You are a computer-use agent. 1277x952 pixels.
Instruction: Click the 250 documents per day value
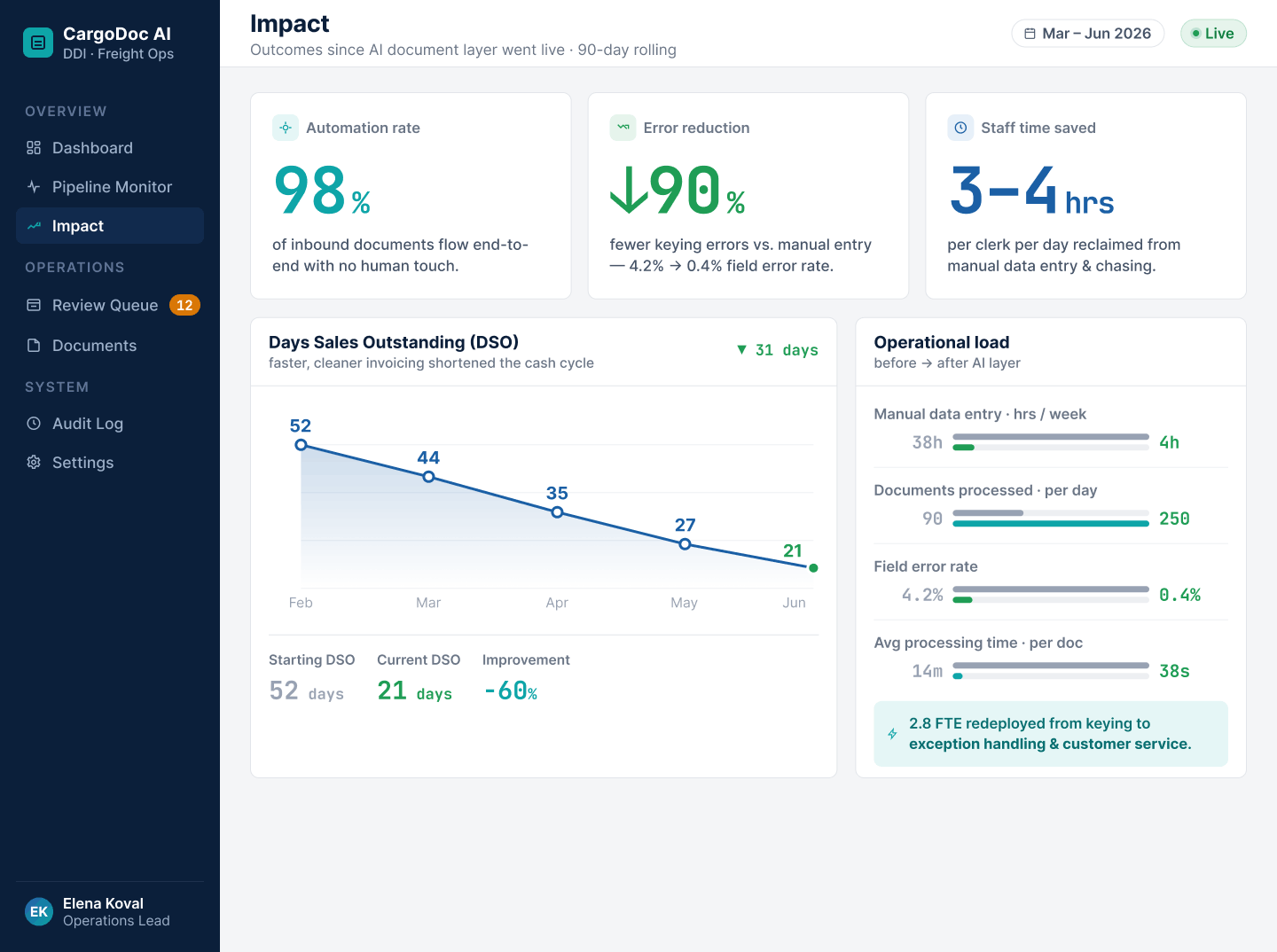pos(1174,519)
